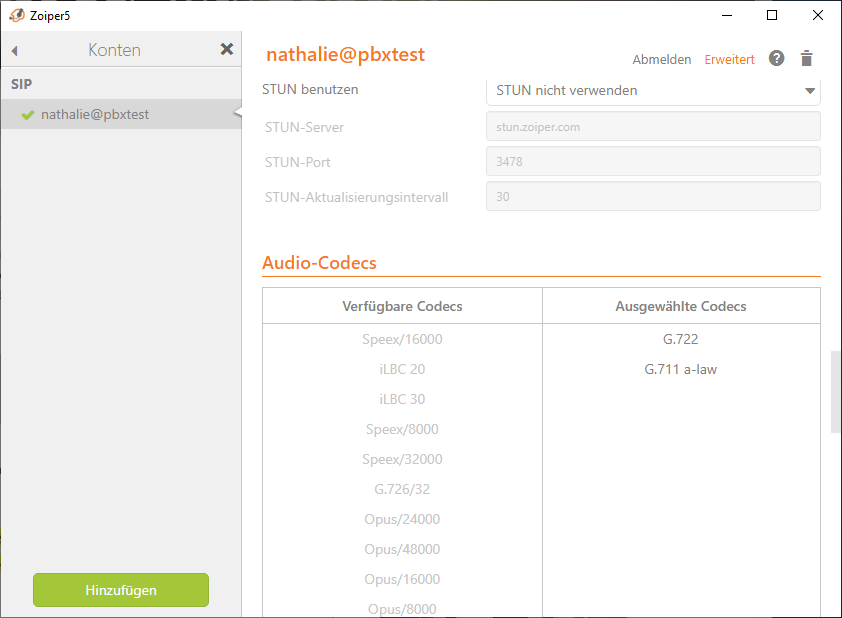Open help via question mark icon
The width and height of the screenshot is (842, 618).
pyautogui.click(x=777, y=59)
